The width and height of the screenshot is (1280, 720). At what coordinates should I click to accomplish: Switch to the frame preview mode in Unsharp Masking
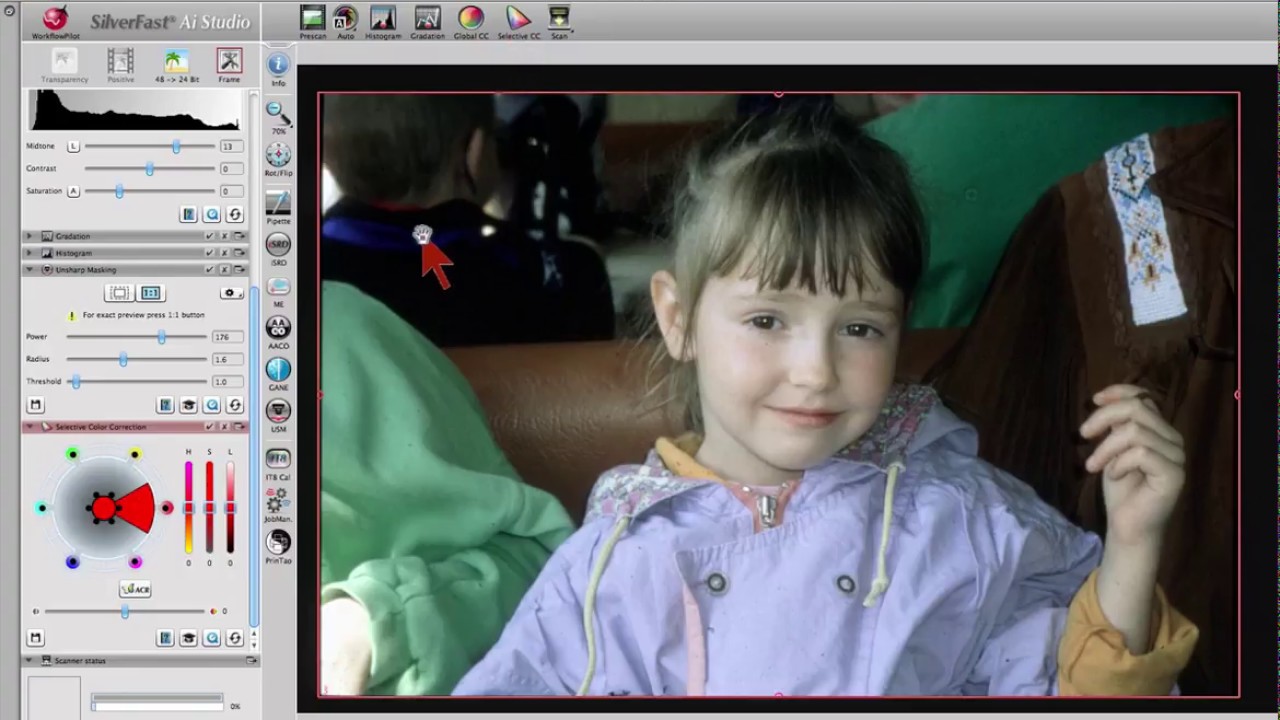pos(119,293)
